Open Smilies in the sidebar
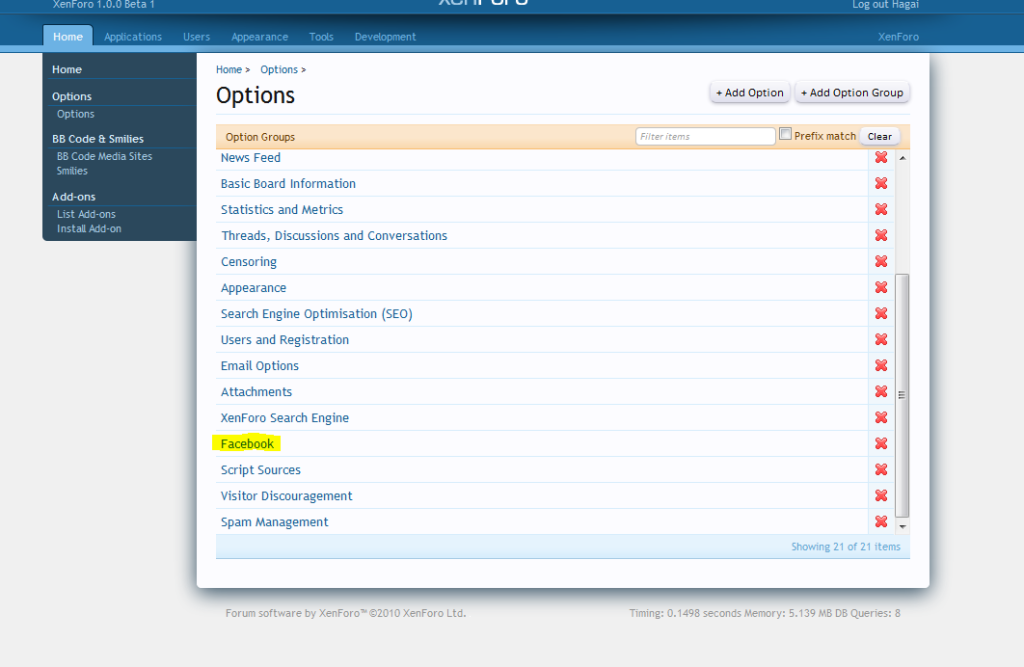 tap(72, 171)
